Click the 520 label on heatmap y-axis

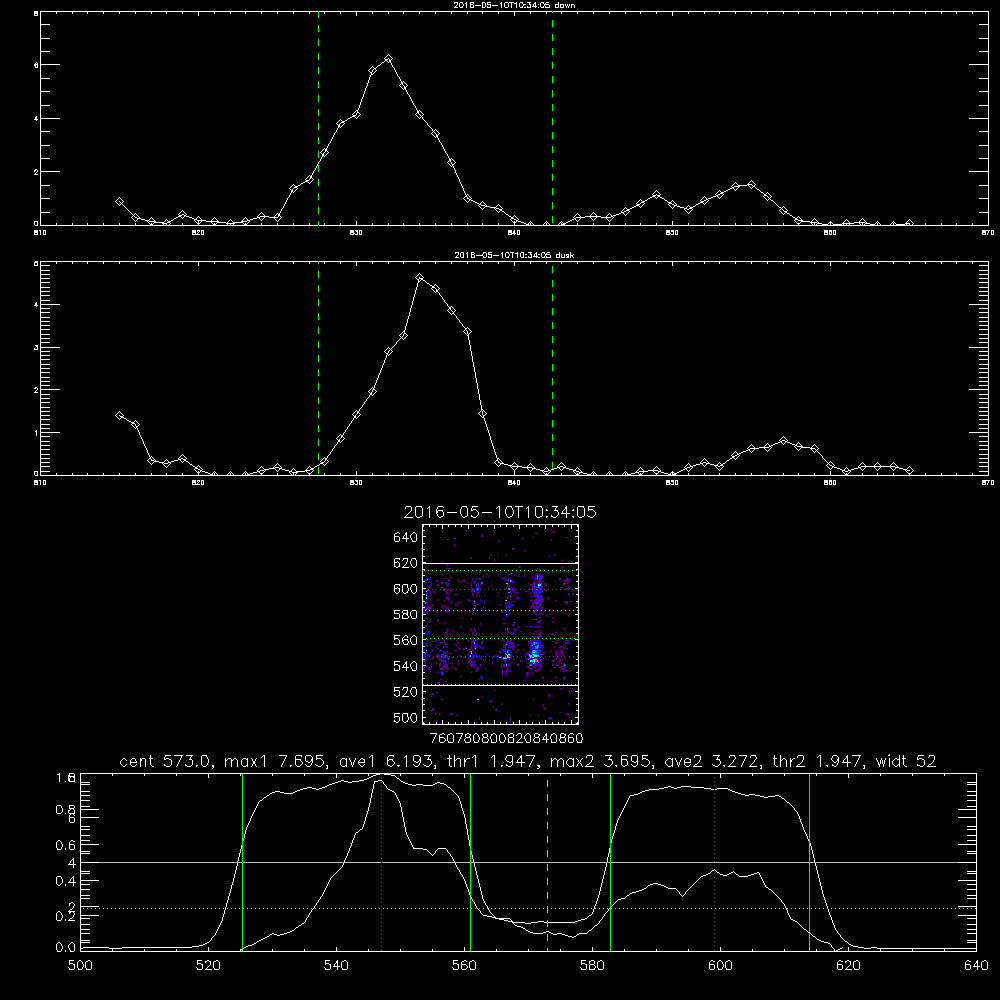[x=406, y=692]
